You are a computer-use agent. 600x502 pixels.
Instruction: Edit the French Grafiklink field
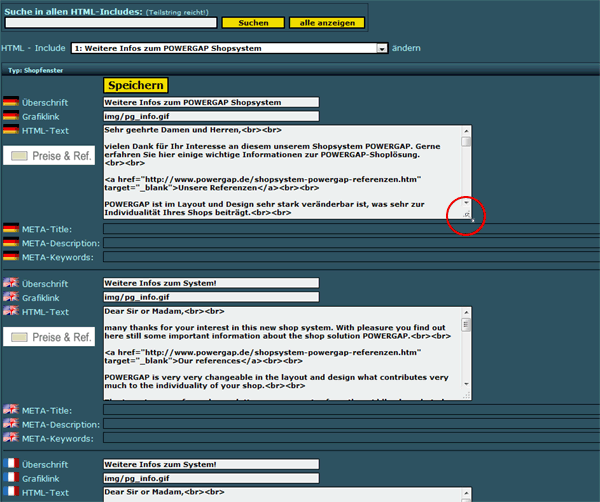click(211, 478)
